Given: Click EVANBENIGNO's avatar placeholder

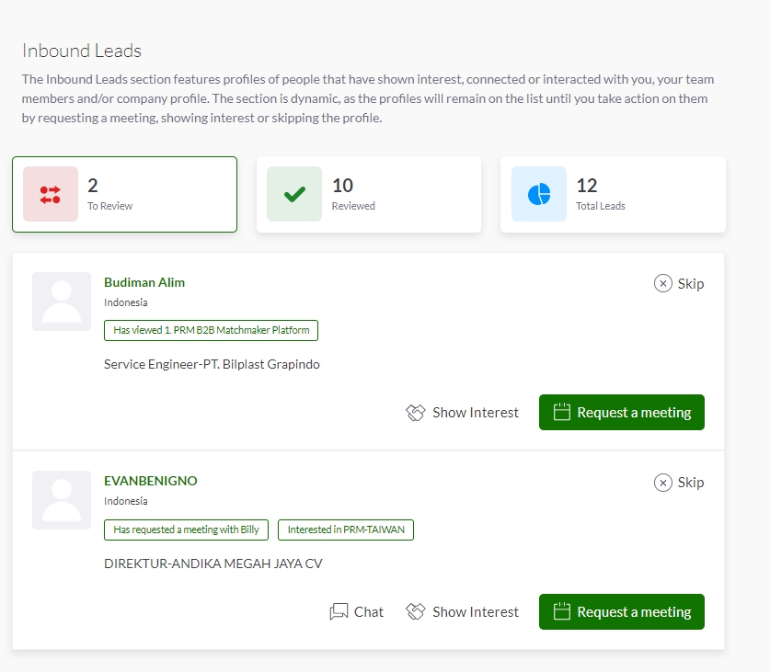Looking at the screenshot, I should pos(61,500).
